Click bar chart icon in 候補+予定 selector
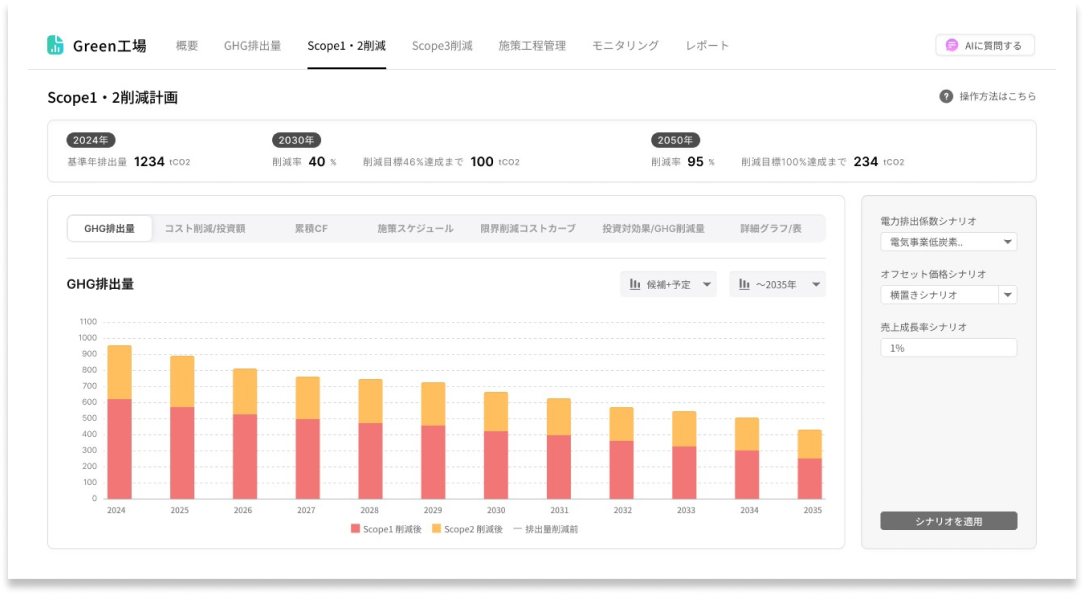The height and width of the screenshot is (595, 1084). coord(635,285)
